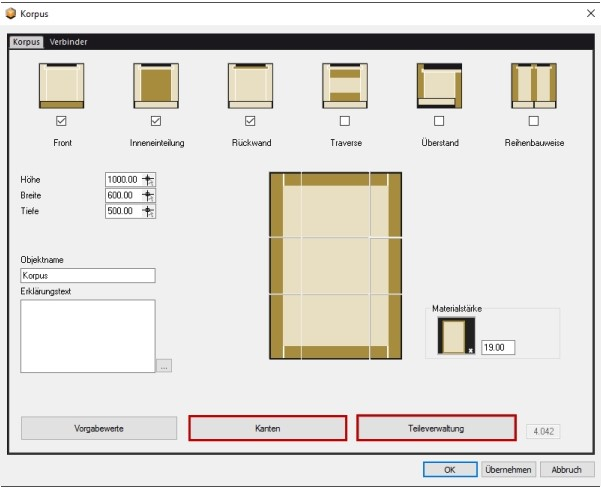Click the Objektname input field
This screenshot has height=488, width=601.
(87, 276)
